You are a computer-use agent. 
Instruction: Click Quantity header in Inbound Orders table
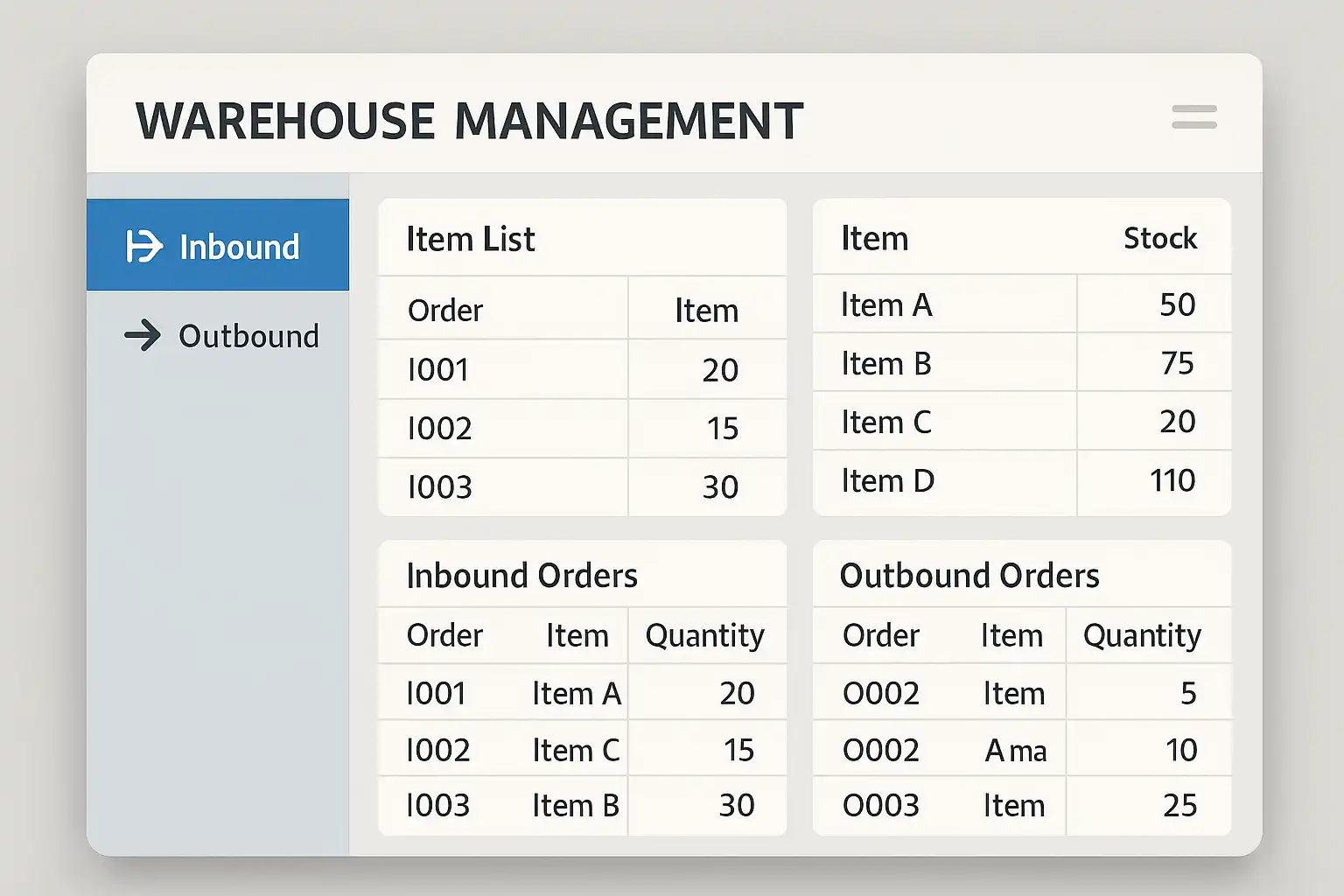coord(704,635)
